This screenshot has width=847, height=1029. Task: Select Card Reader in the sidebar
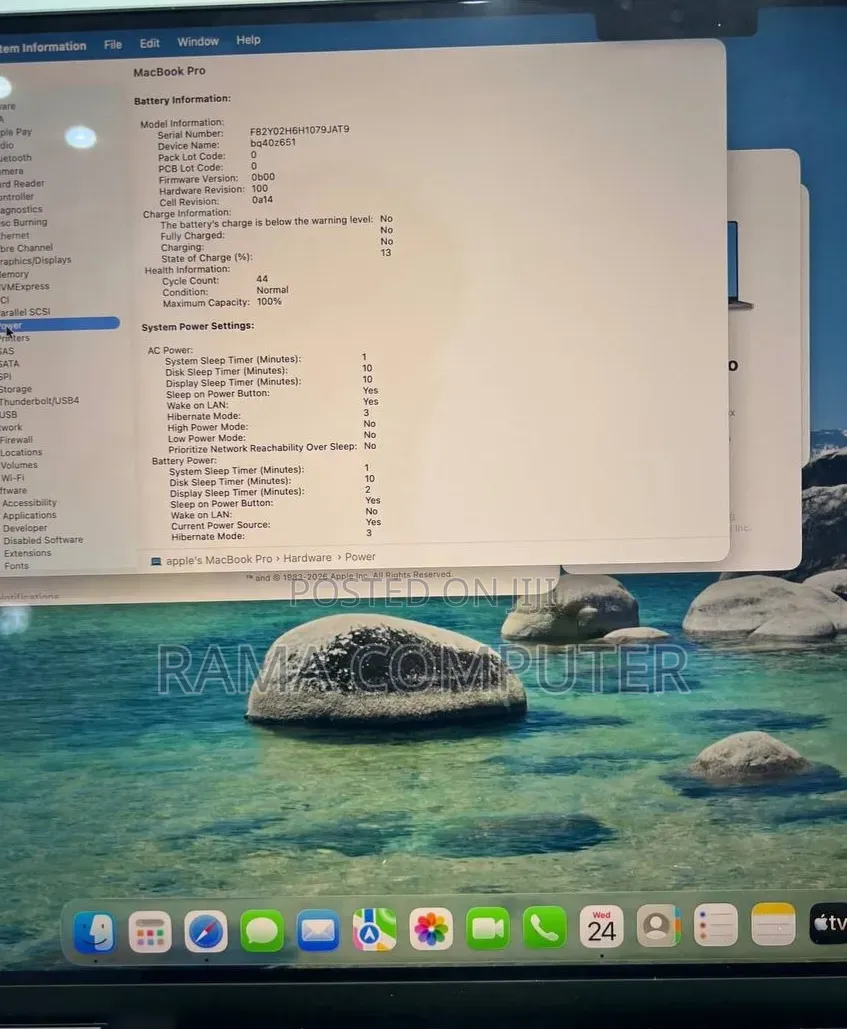point(22,184)
